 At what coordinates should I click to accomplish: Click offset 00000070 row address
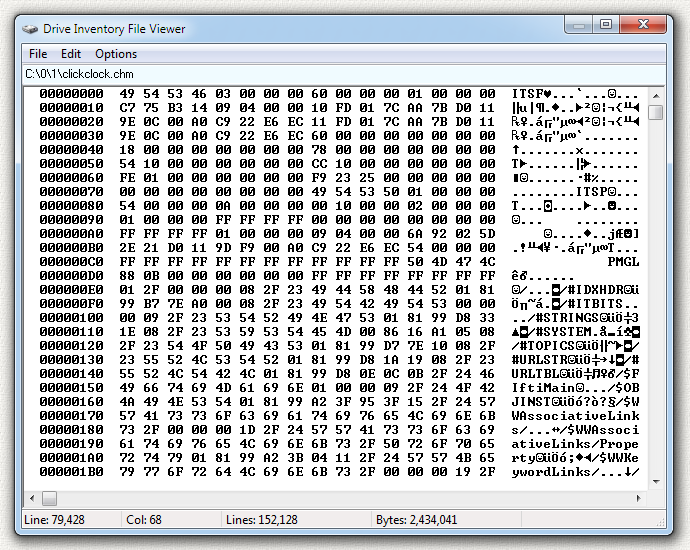click(71, 192)
